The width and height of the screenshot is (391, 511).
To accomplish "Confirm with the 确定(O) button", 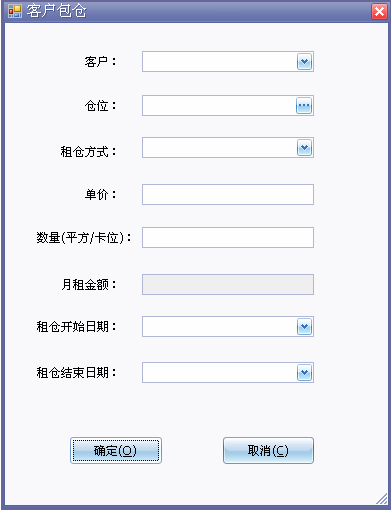I will click(x=116, y=451).
